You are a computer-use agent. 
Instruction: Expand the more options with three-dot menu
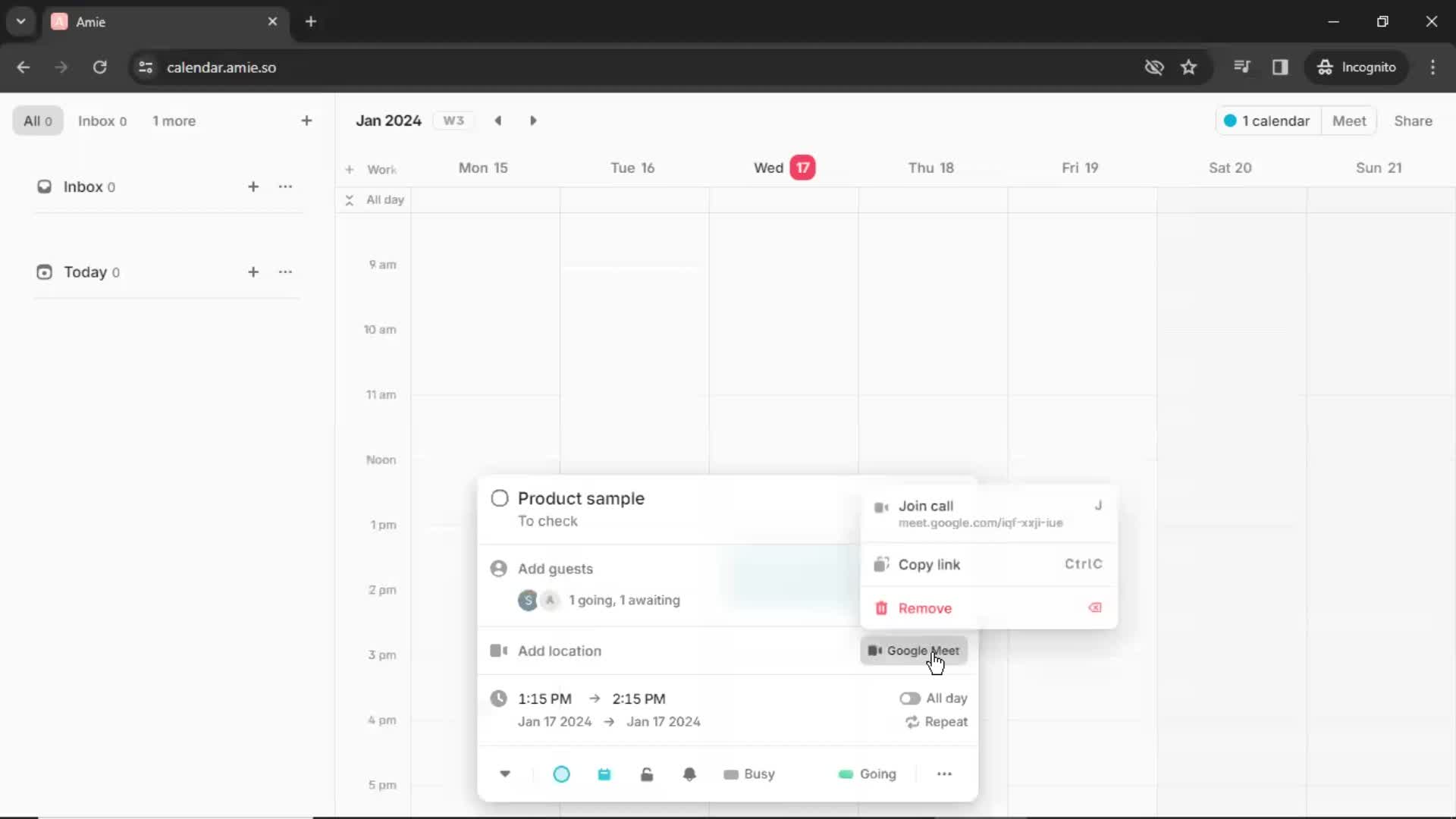[x=943, y=773]
